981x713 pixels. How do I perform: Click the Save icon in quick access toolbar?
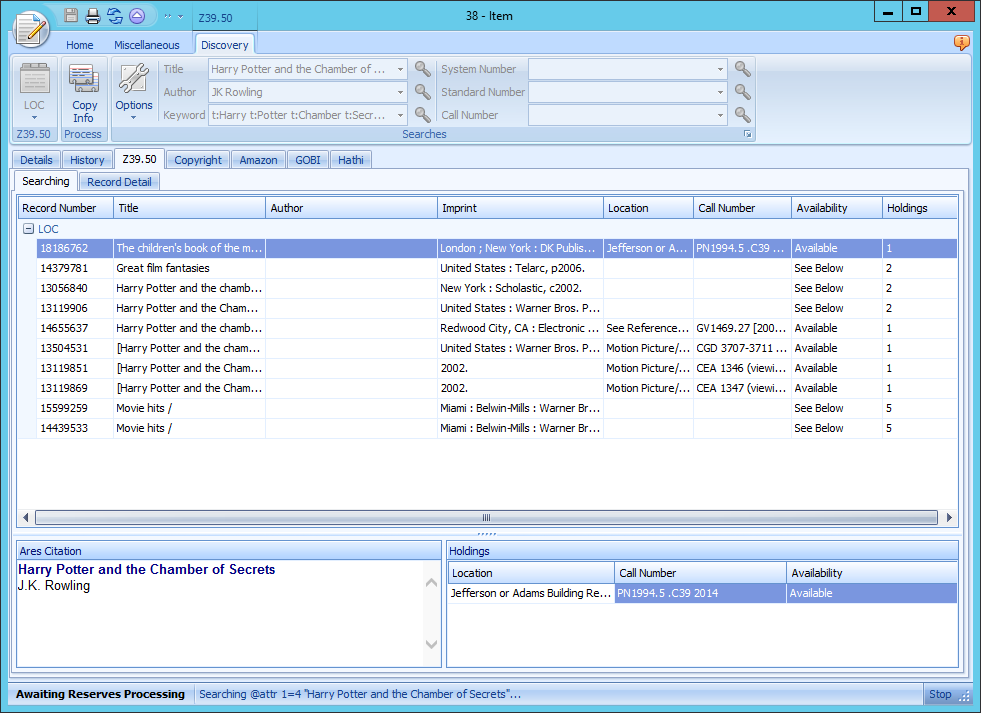70,15
